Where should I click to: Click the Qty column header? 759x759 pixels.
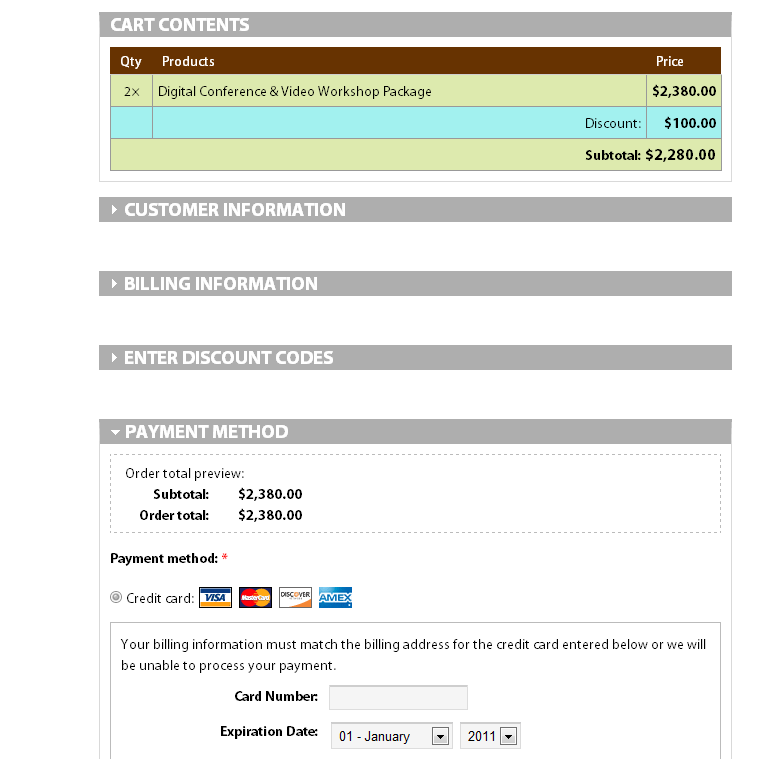131,61
